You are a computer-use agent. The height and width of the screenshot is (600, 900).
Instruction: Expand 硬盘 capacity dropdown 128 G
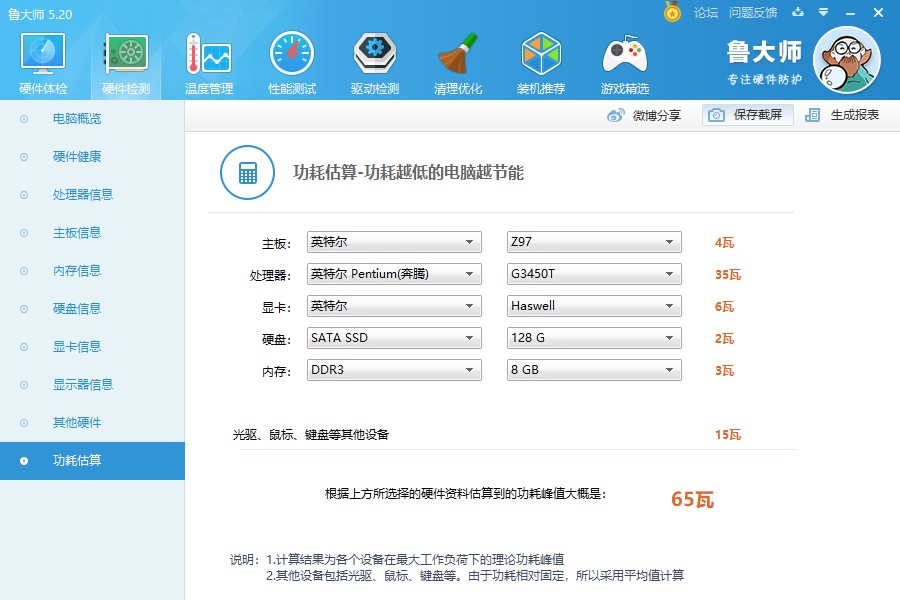(x=594, y=338)
